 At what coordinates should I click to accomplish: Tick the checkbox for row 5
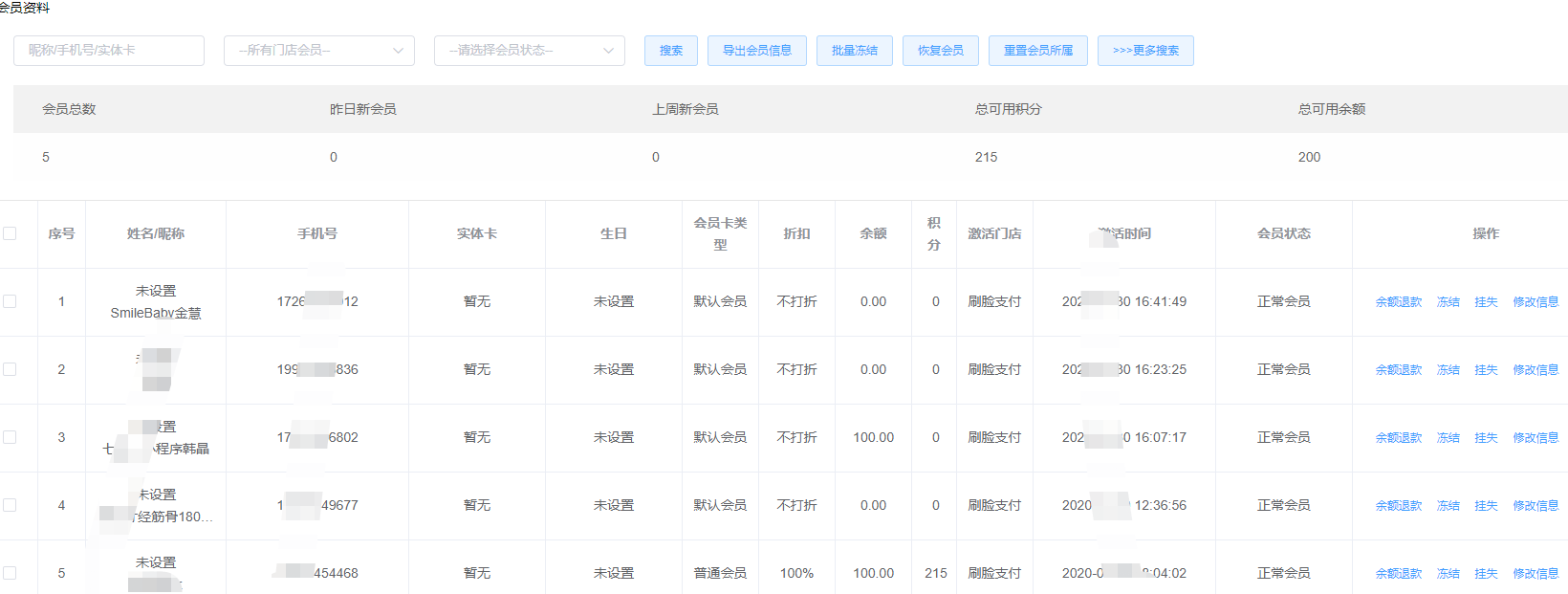click(10, 573)
